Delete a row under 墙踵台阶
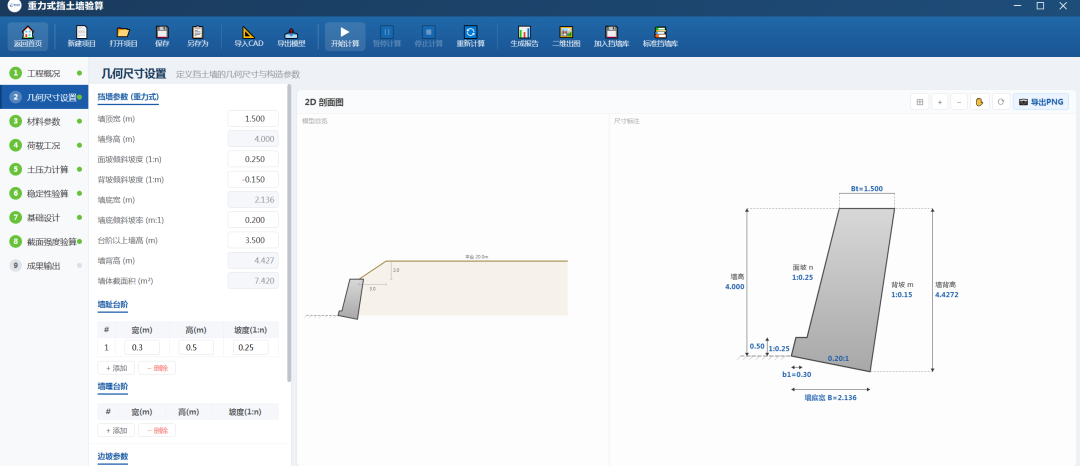1080x466 pixels. pyautogui.click(x=157, y=431)
